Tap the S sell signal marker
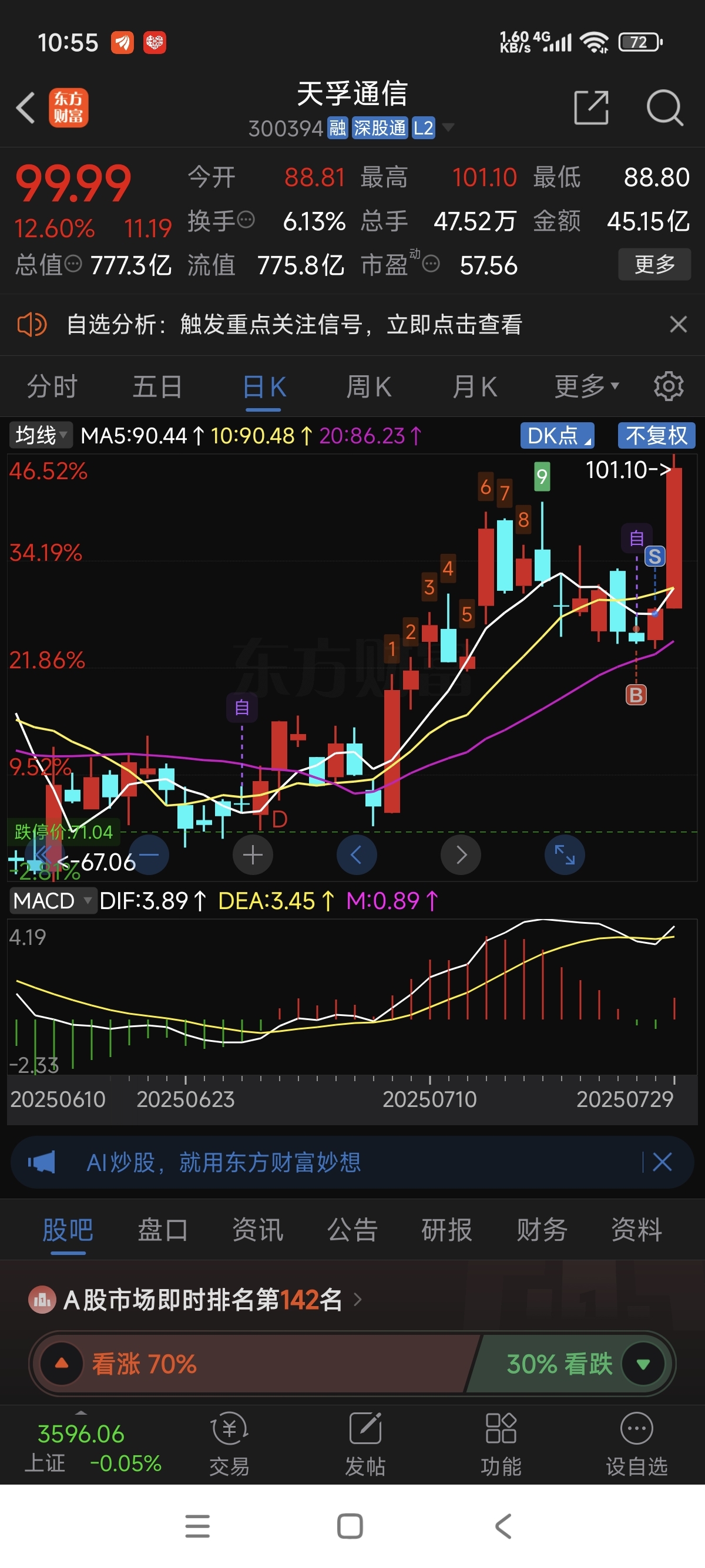Viewport: 705px width, 1568px height. [655, 556]
